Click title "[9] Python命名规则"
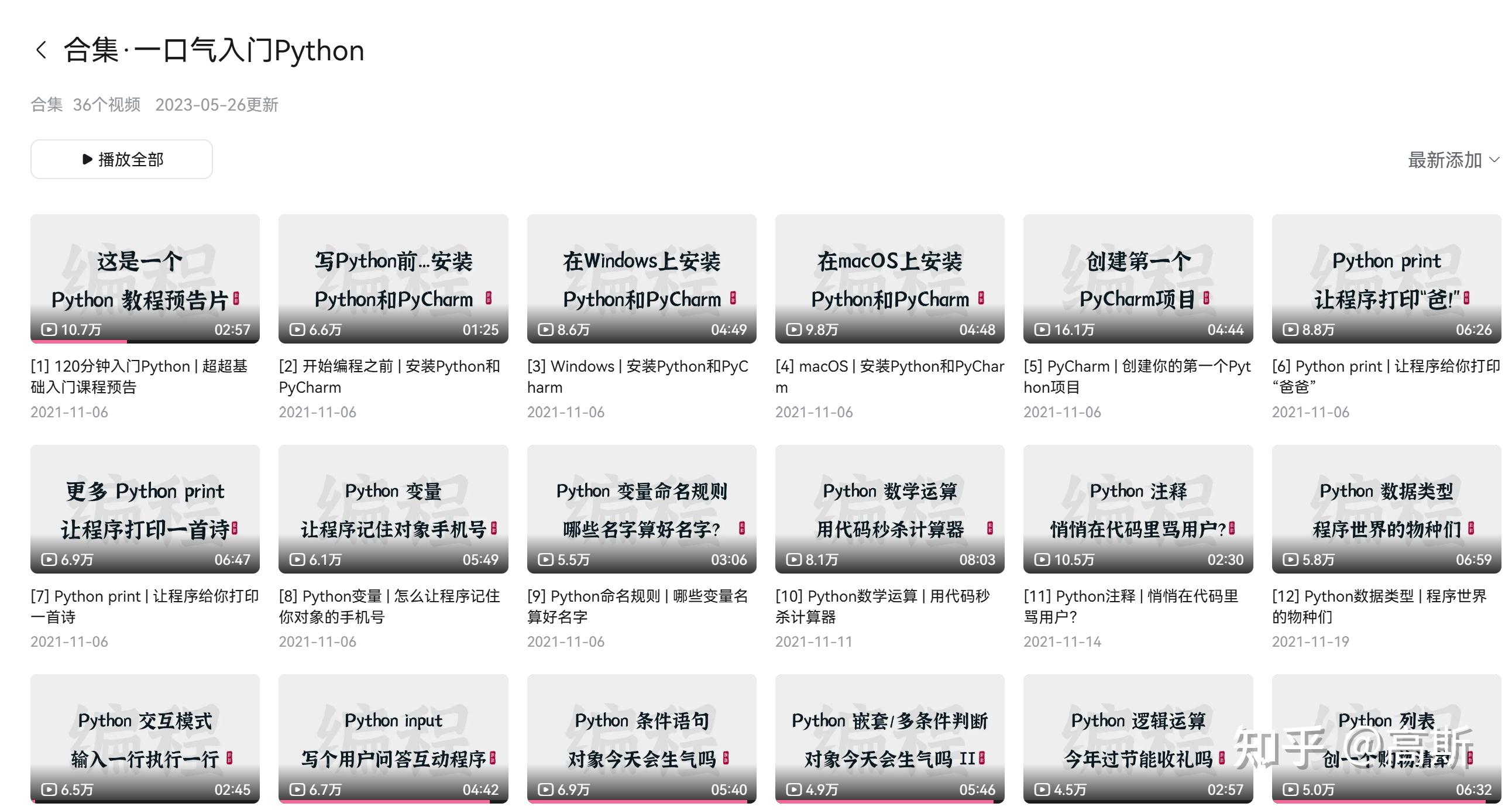The width and height of the screenshot is (1512, 810). point(637,606)
